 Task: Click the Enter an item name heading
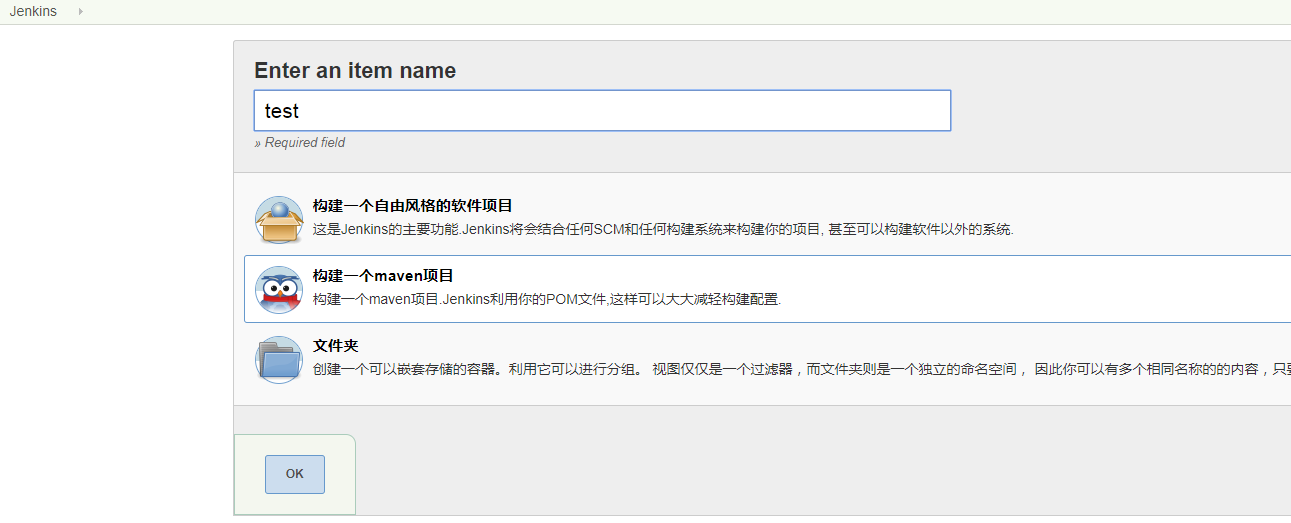coord(355,71)
